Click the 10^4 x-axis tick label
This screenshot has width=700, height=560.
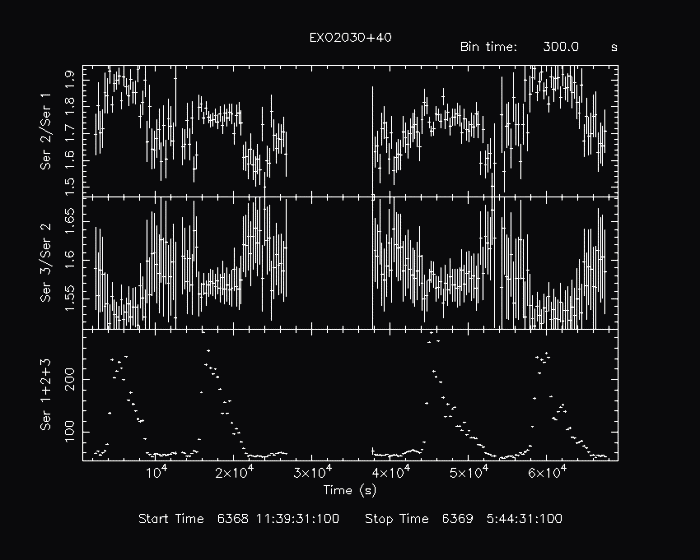click(x=156, y=473)
